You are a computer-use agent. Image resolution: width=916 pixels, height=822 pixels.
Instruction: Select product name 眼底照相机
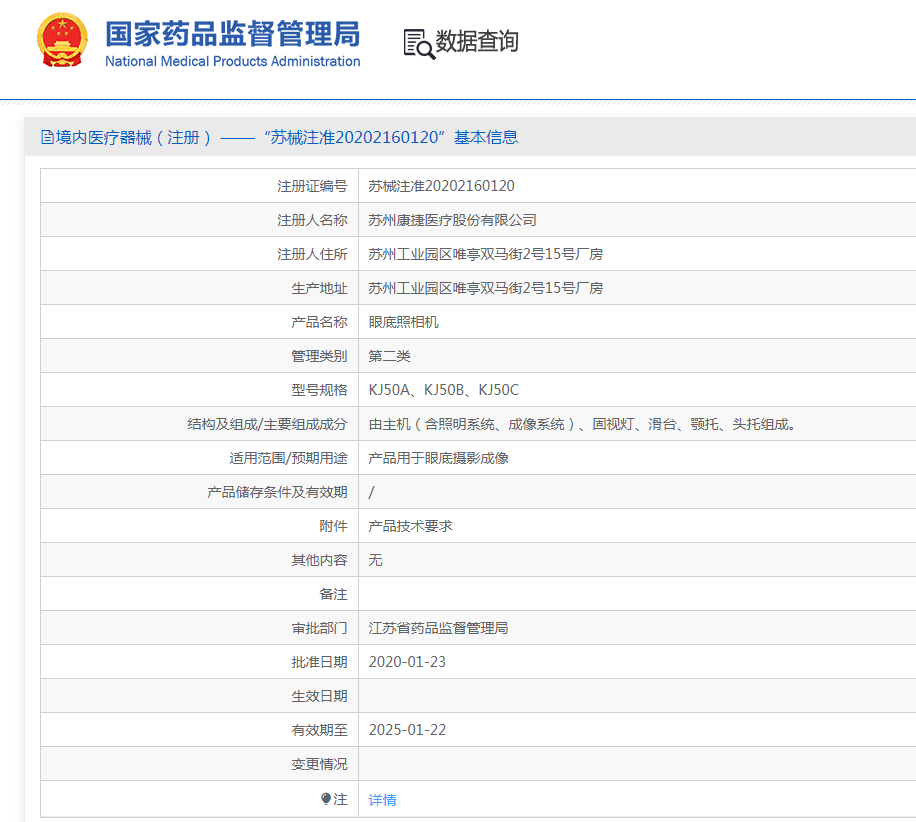(x=403, y=322)
